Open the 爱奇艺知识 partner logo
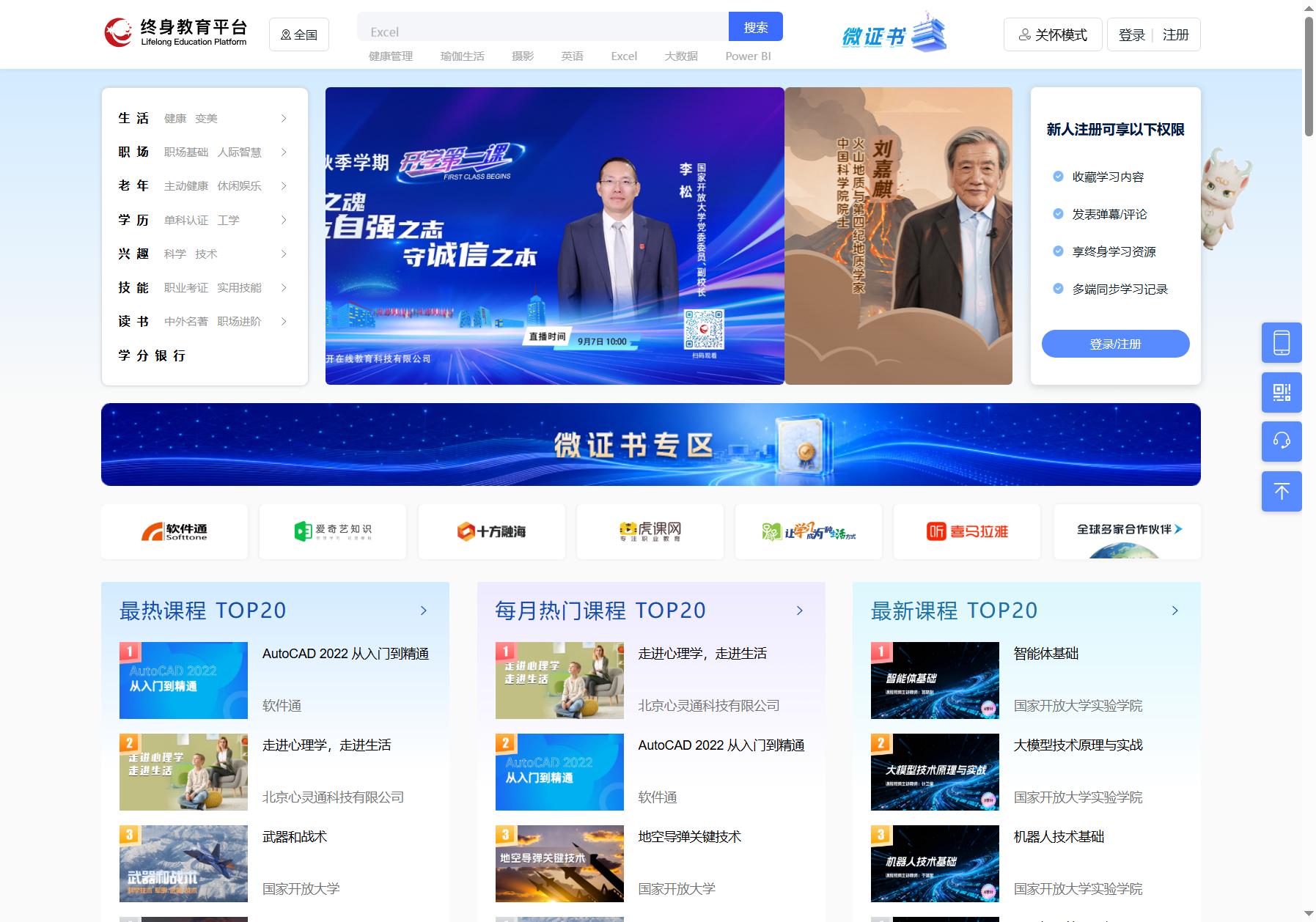Image resolution: width=1316 pixels, height=922 pixels. 333,531
